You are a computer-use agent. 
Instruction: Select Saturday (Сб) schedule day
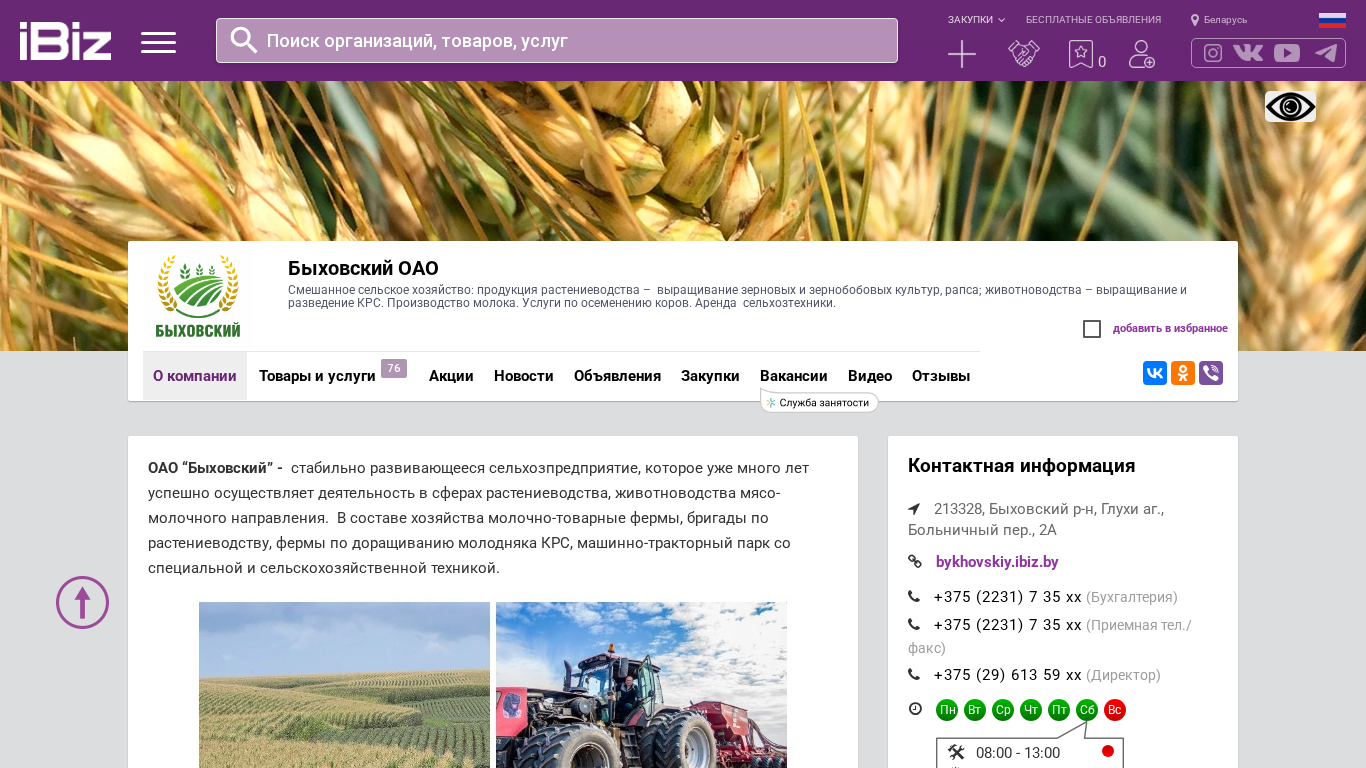tap(1087, 710)
